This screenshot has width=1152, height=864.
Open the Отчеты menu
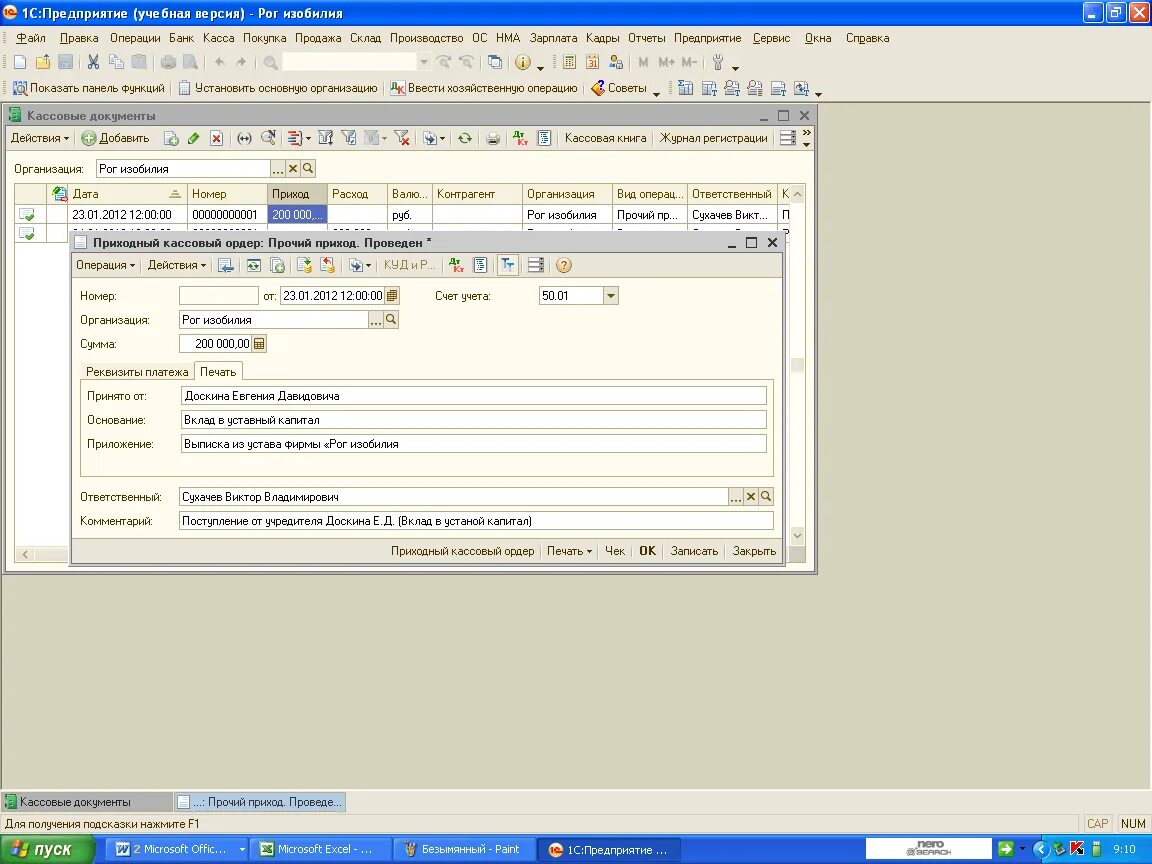[647, 38]
